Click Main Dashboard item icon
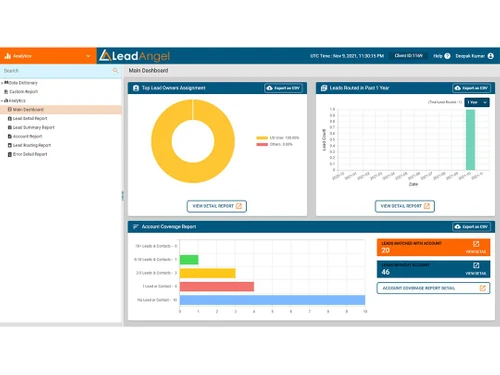Viewport: 500px width, 375px height. coord(10,109)
